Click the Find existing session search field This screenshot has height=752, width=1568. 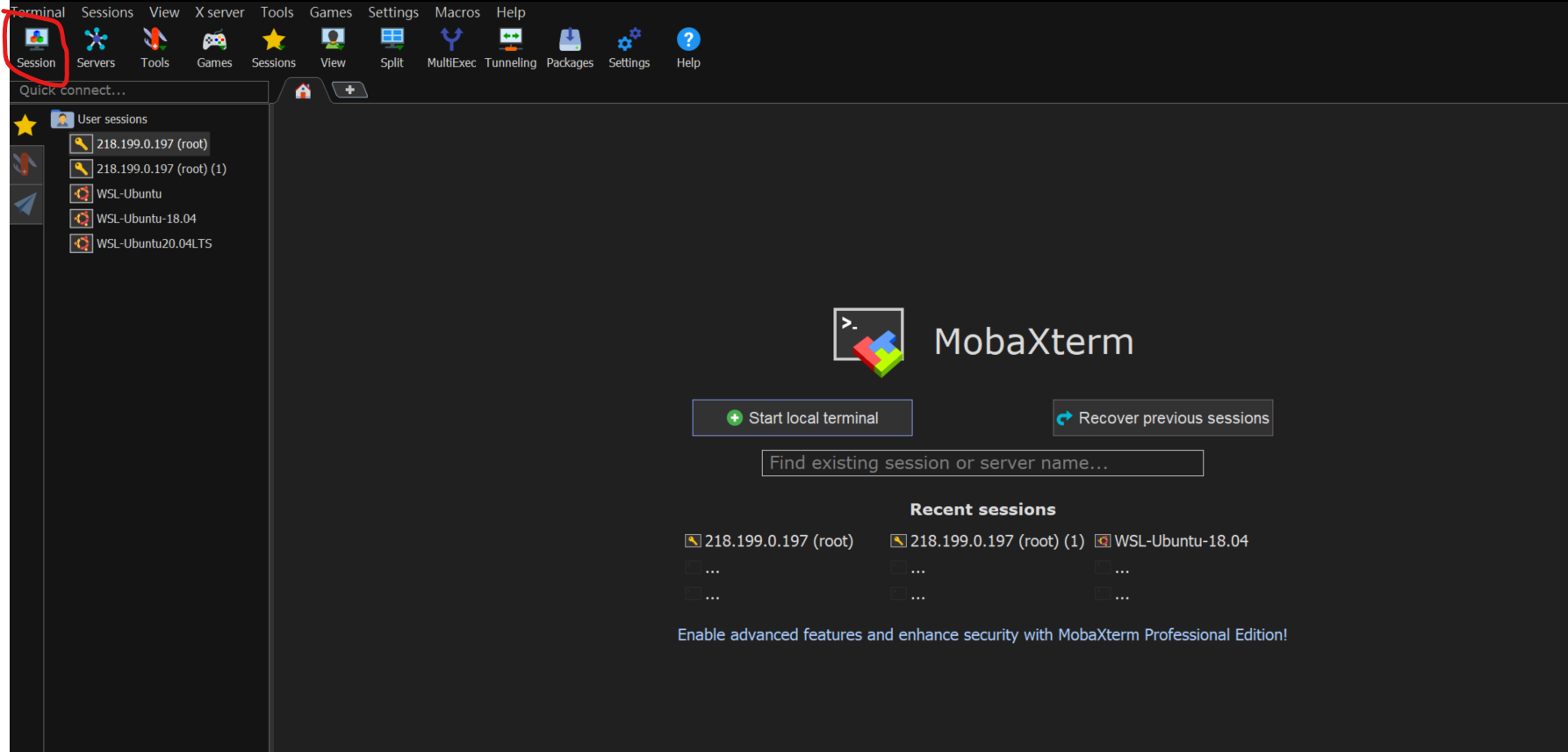pyautogui.click(x=982, y=463)
